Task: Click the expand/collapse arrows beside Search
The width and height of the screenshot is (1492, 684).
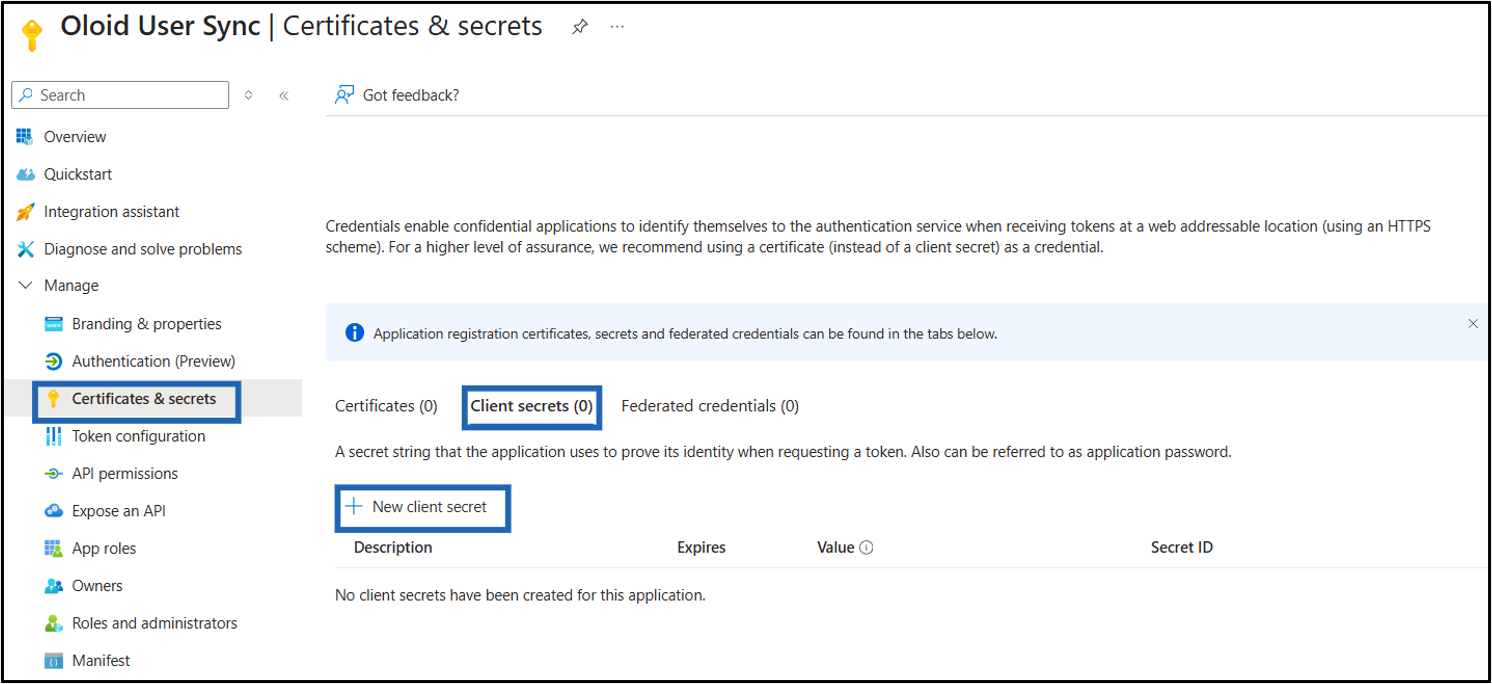Action: [248, 96]
